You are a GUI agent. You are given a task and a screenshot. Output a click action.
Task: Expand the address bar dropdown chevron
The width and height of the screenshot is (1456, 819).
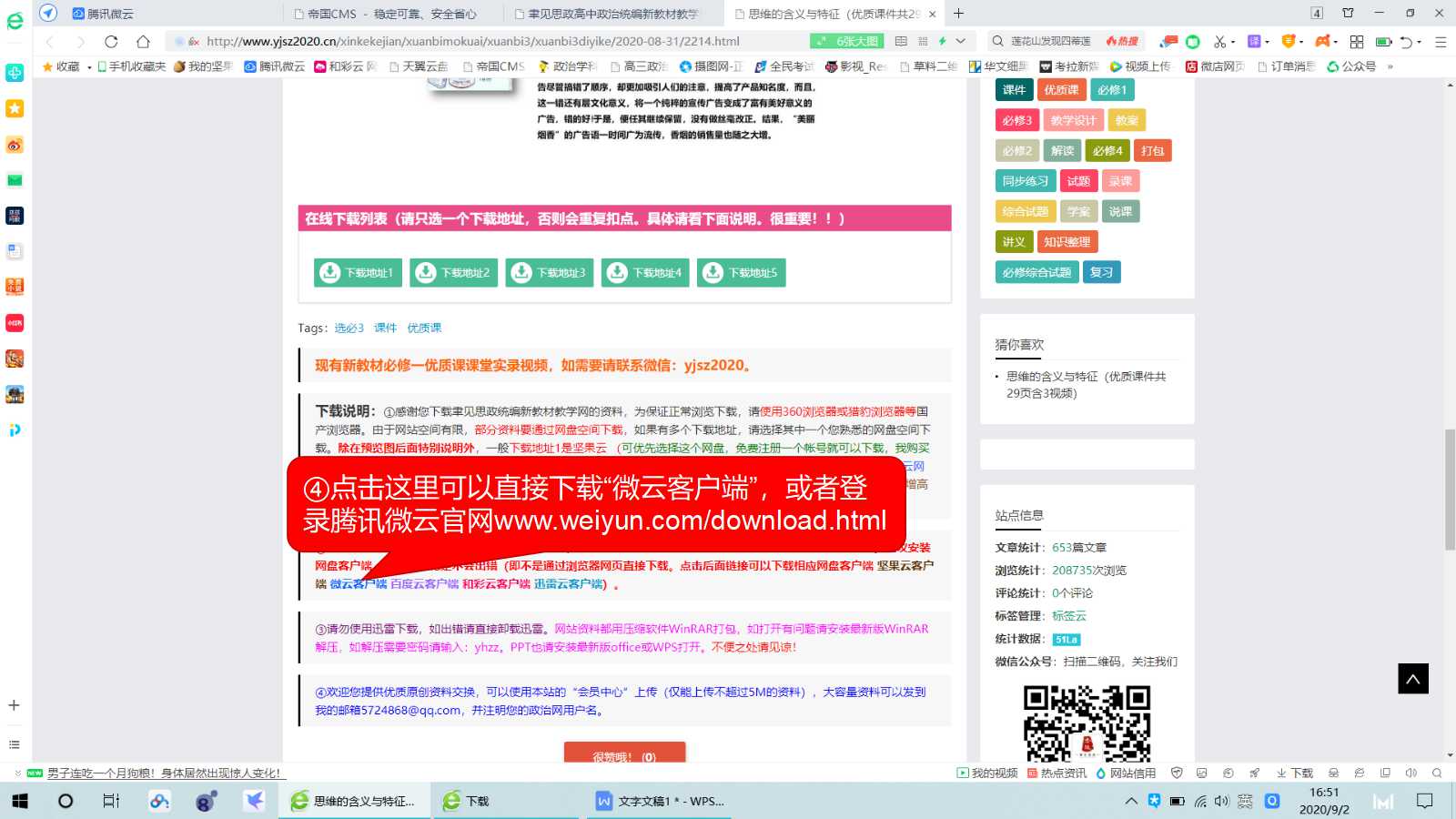(x=960, y=41)
